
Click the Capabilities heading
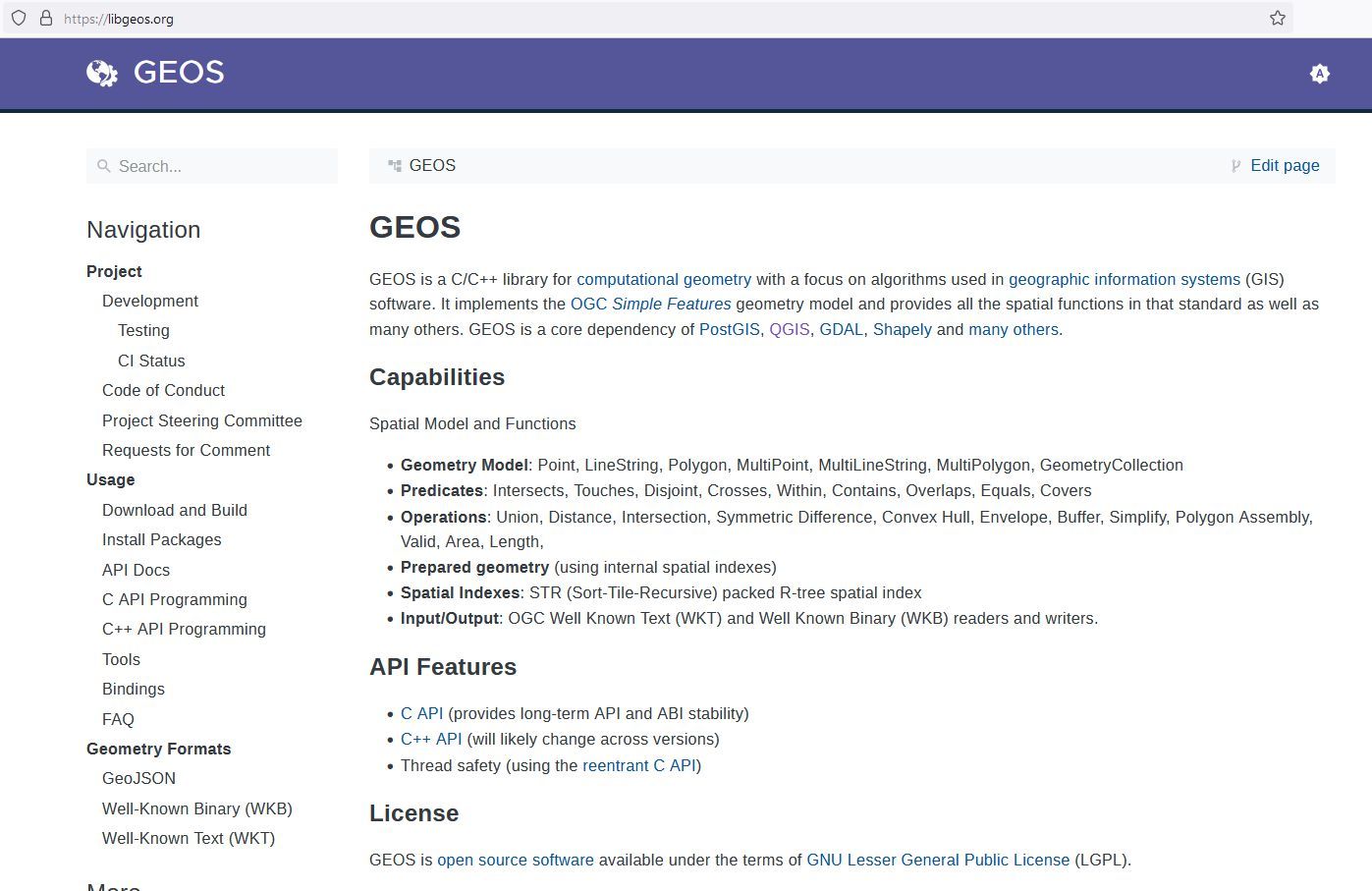[437, 377]
